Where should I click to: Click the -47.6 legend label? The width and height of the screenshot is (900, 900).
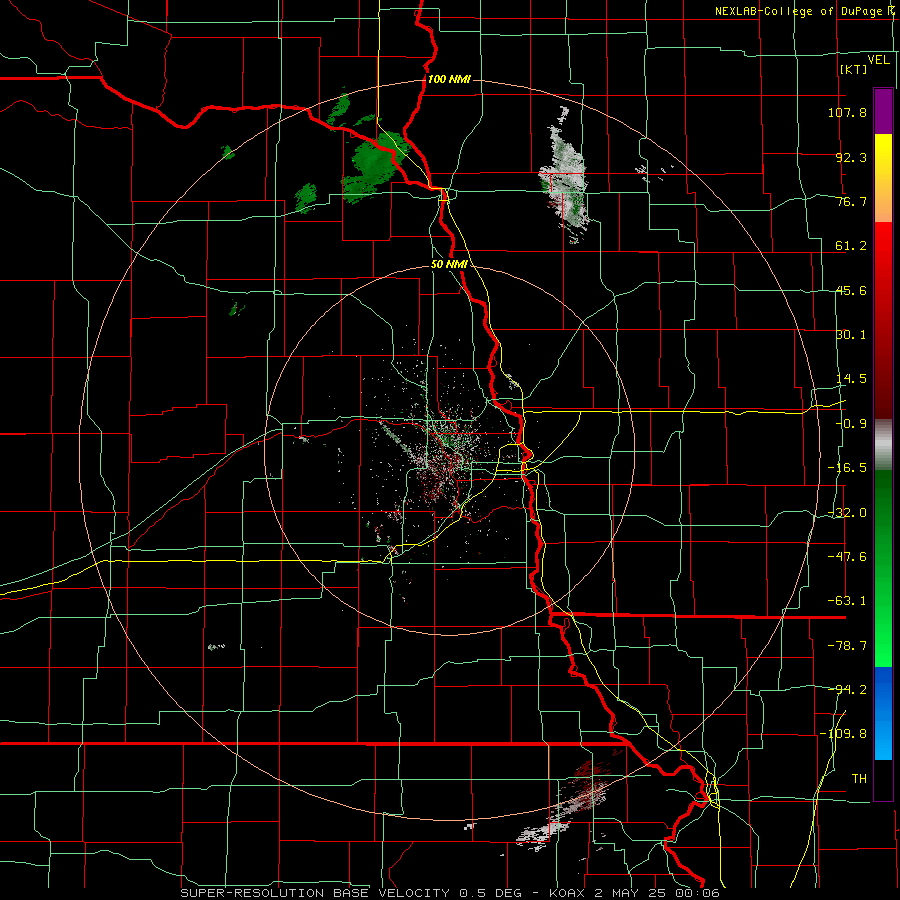[847, 557]
